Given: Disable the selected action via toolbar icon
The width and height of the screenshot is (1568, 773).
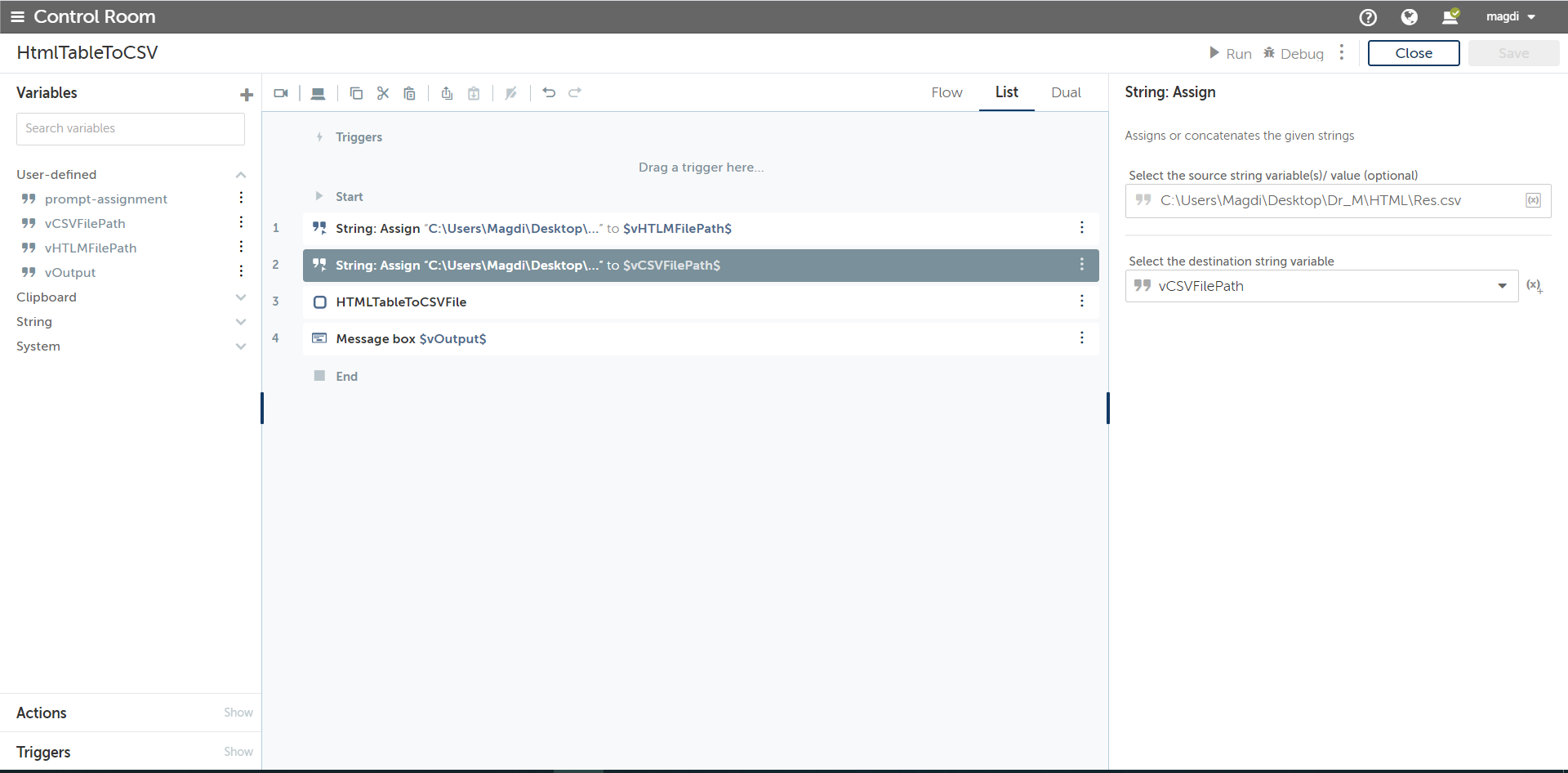Looking at the screenshot, I should pos(511,93).
